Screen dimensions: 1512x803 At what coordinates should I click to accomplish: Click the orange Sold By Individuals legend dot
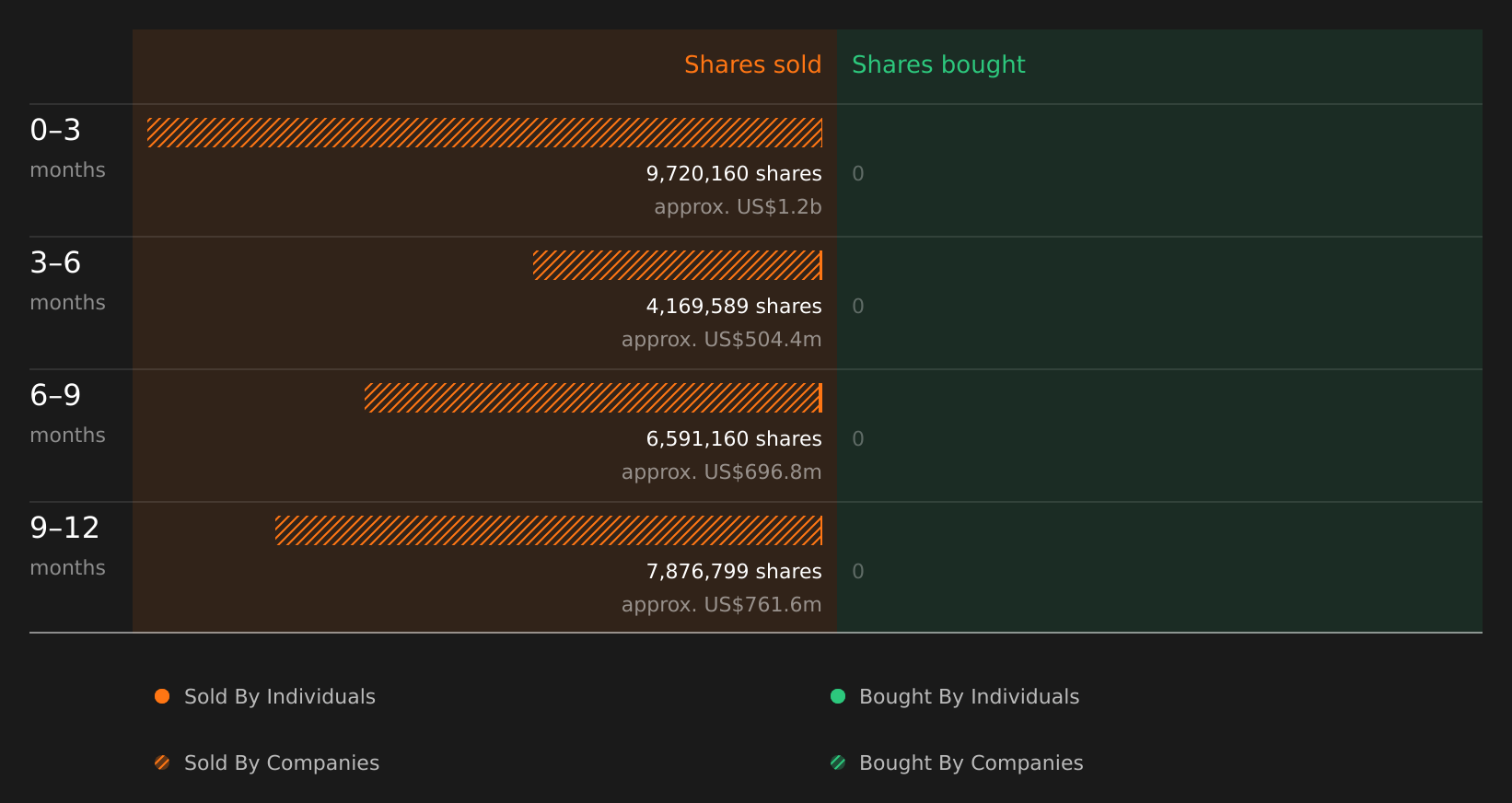pos(162,696)
